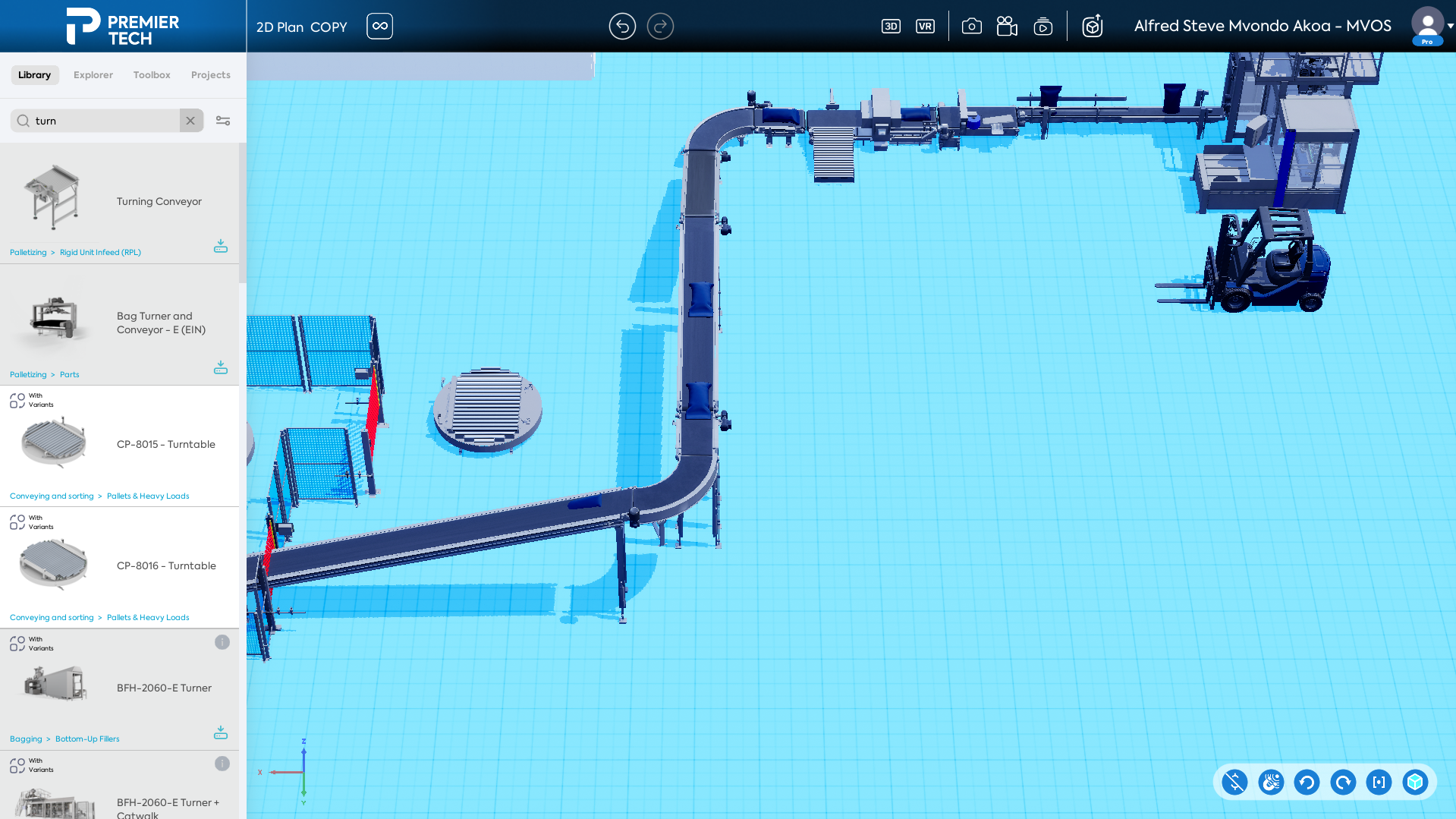Show info for BFH-2060-E Turner + Catwalk
This screenshot has height=819, width=1456.
[x=222, y=764]
